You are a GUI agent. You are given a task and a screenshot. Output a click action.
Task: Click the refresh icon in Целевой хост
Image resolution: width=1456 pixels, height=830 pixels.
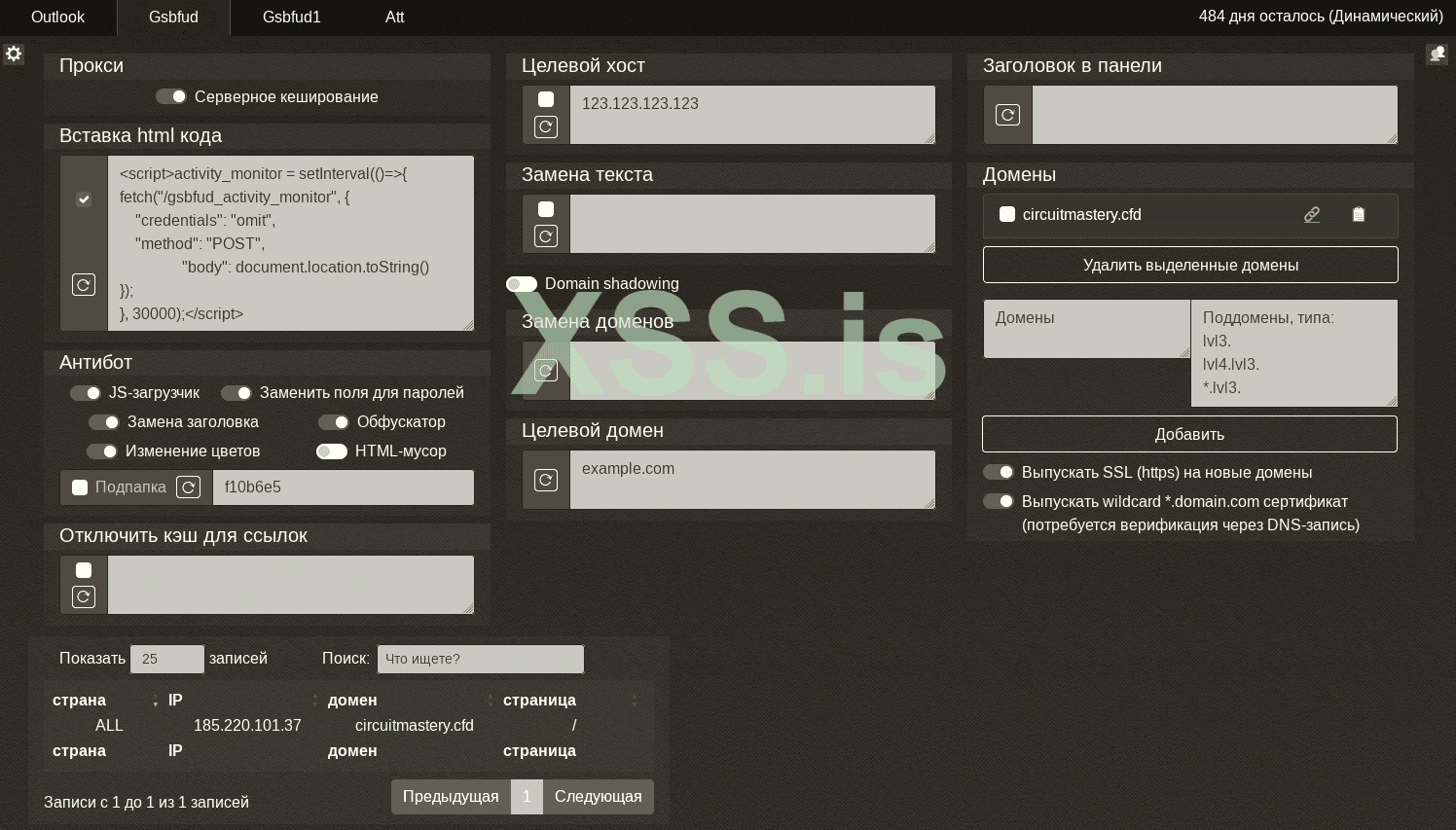point(546,126)
